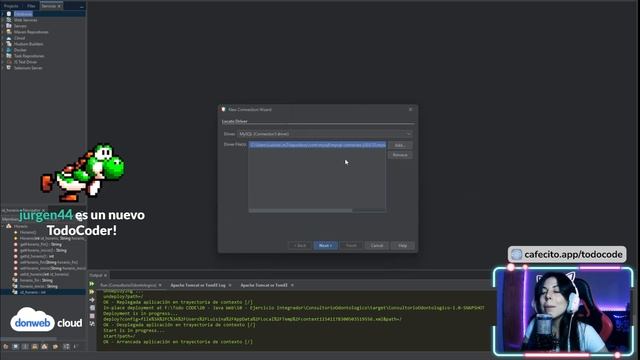
Task: Select the JS Test Driver node
Action: click(x=25, y=62)
